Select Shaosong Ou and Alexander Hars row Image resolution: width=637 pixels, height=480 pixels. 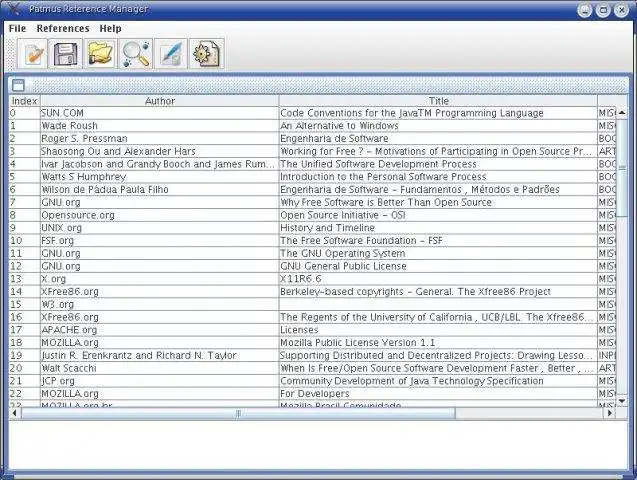click(x=160, y=151)
